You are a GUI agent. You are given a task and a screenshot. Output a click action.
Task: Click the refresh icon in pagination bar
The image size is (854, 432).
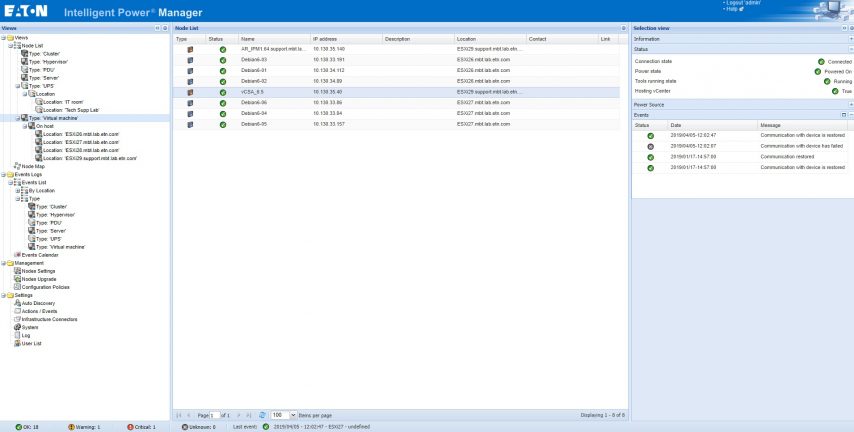click(262, 414)
